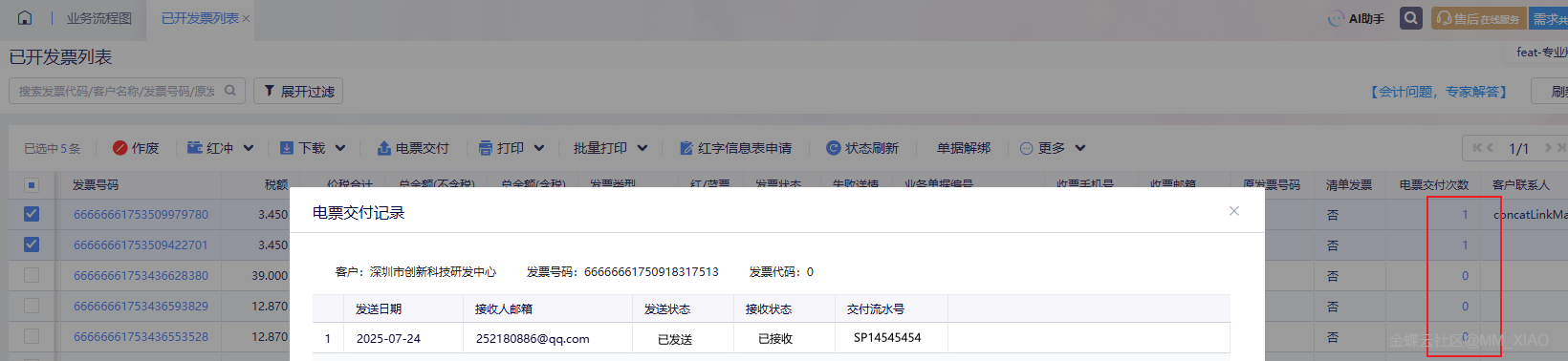Open invoice 66666661753509422701 link
Screen dimensions: 1568x361
141,245
